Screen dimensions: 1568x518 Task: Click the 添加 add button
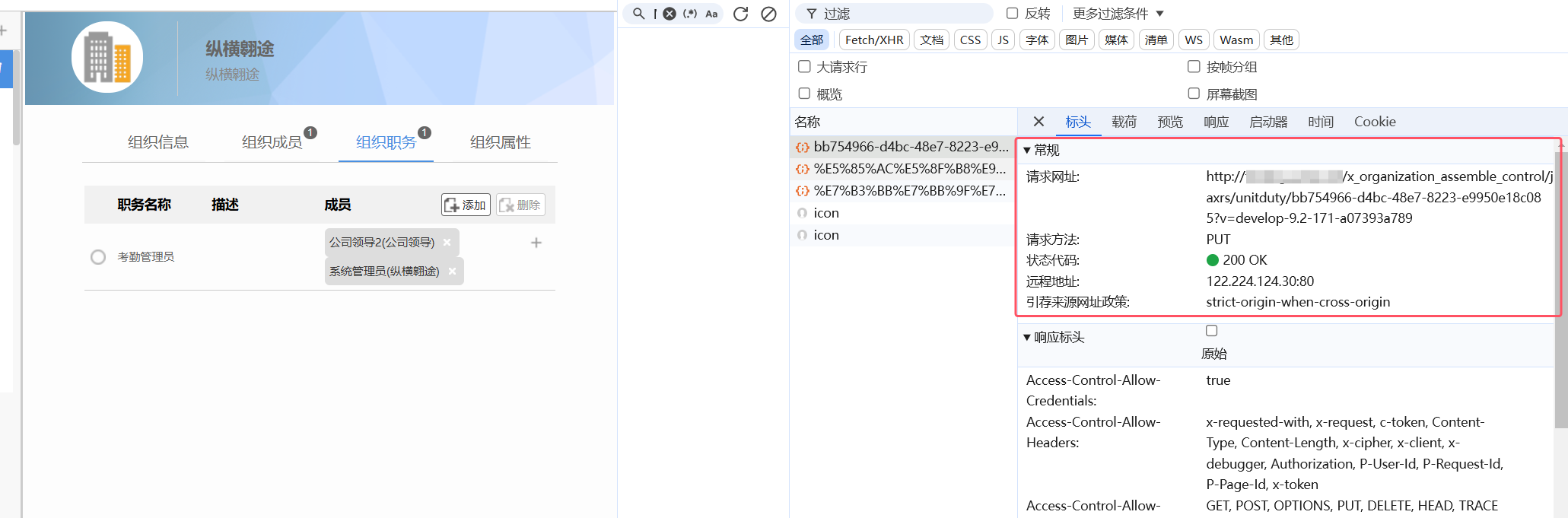point(466,205)
